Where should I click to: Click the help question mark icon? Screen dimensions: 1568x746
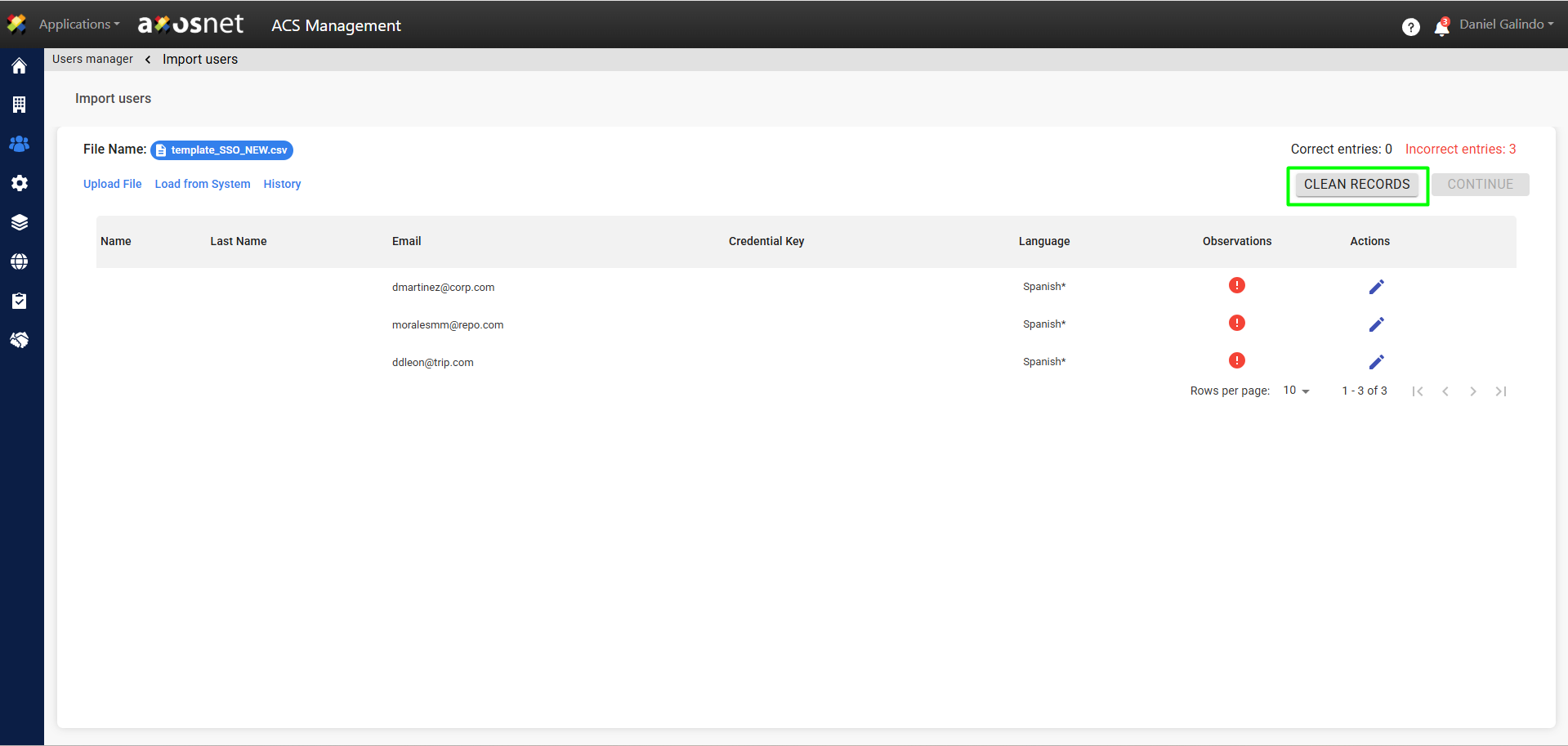pos(1410,27)
